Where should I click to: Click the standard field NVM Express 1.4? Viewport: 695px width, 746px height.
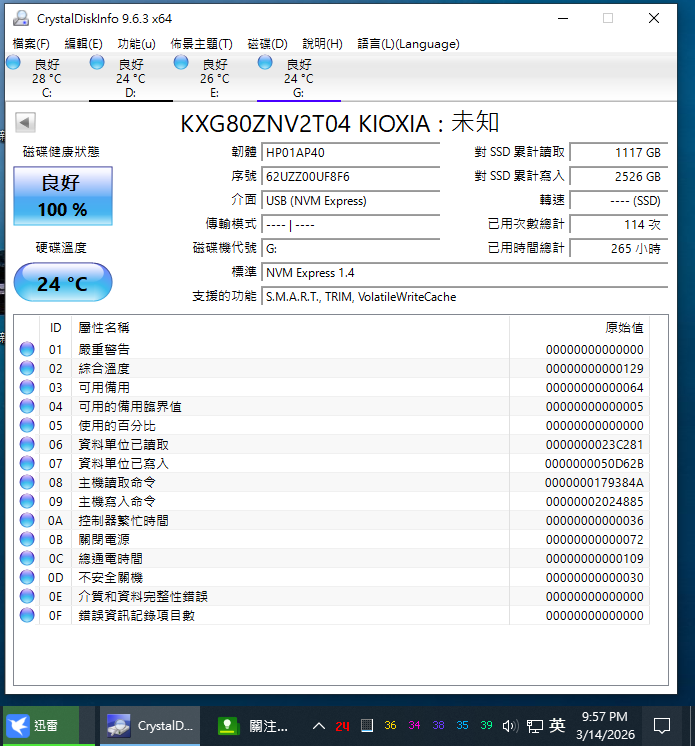click(464, 273)
